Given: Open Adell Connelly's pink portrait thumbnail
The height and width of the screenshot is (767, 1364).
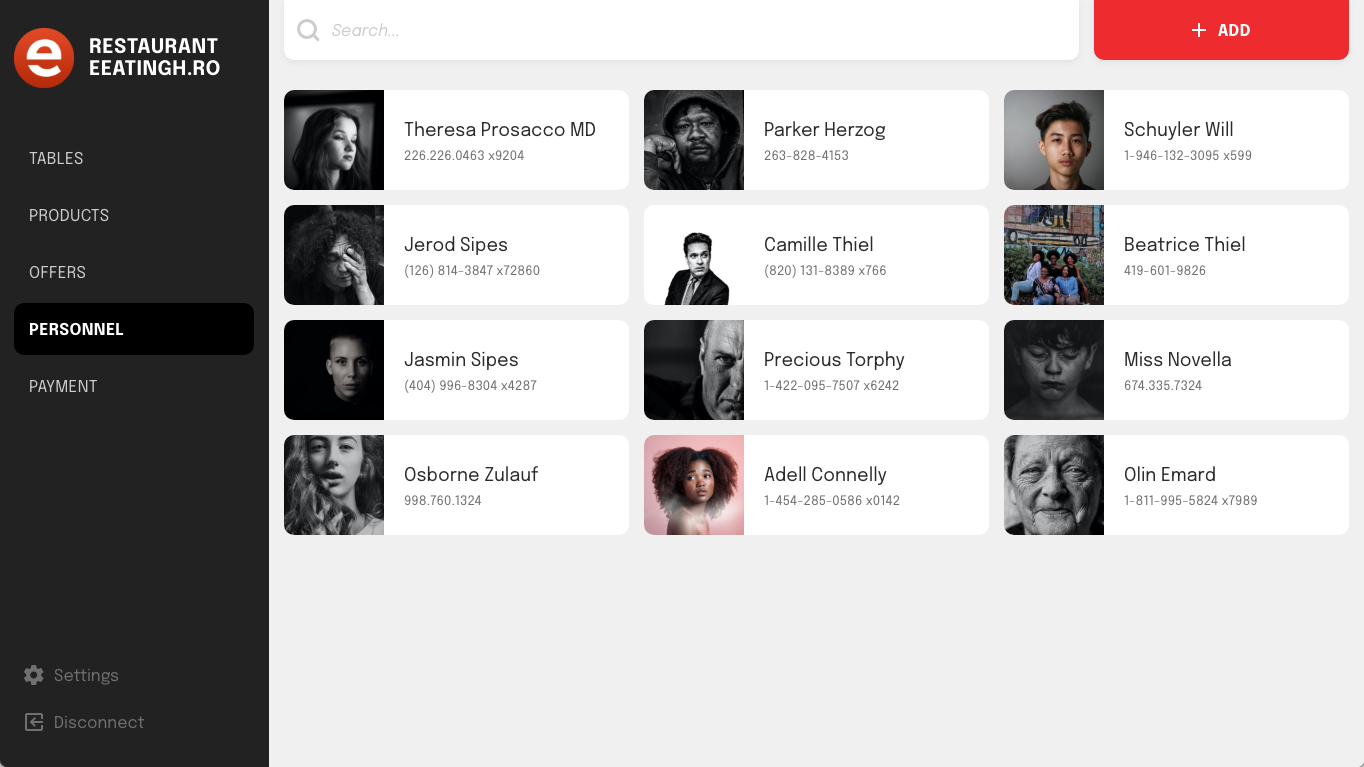Looking at the screenshot, I should (694, 485).
